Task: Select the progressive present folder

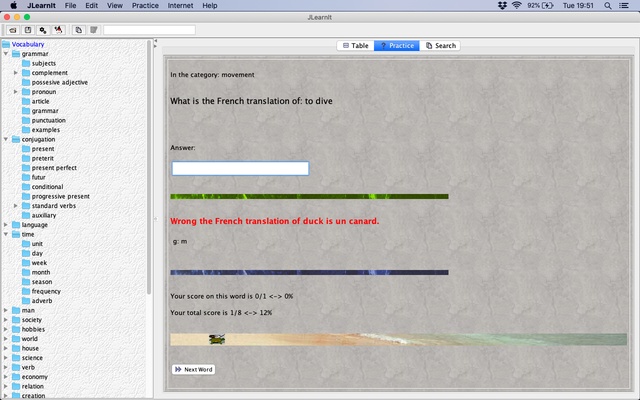Action: (56, 196)
